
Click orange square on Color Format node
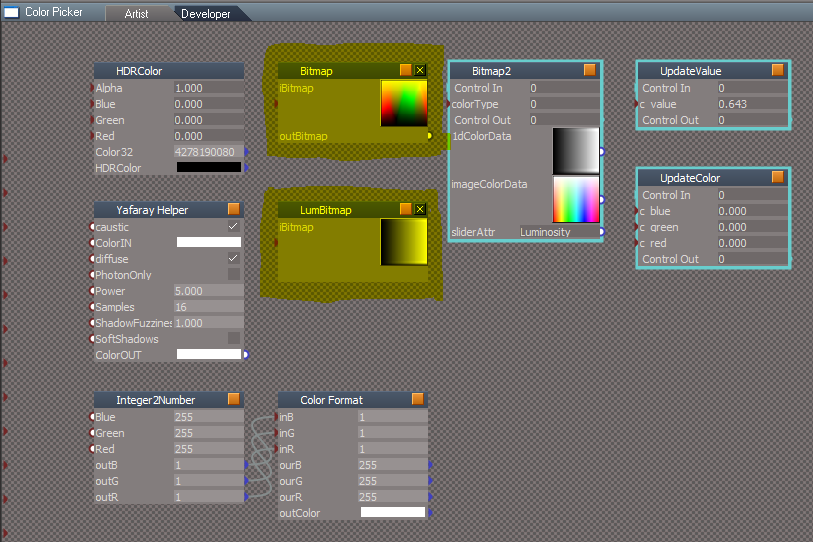[418, 399]
